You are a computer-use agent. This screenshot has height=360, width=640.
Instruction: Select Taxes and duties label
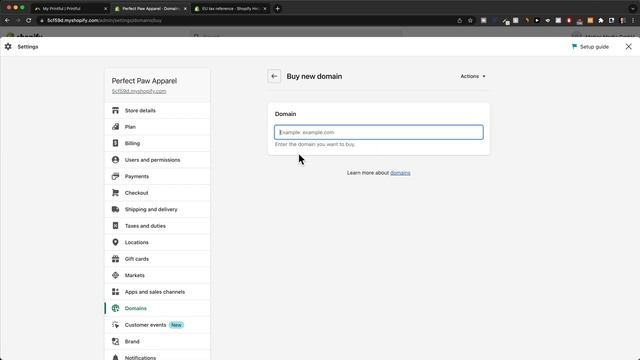click(145, 226)
